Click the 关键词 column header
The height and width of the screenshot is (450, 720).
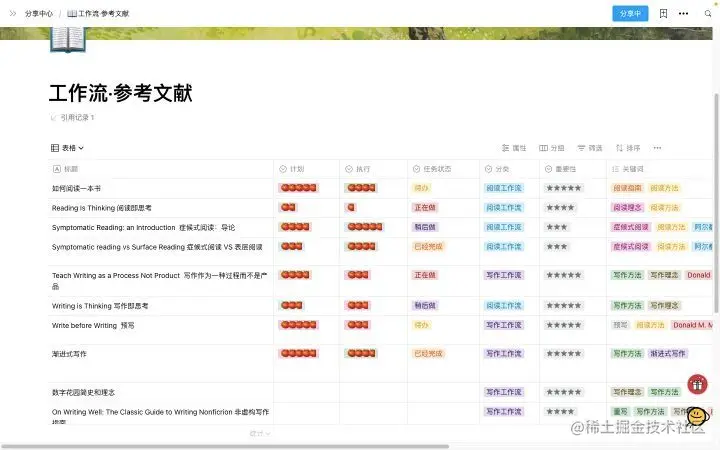click(659, 169)
